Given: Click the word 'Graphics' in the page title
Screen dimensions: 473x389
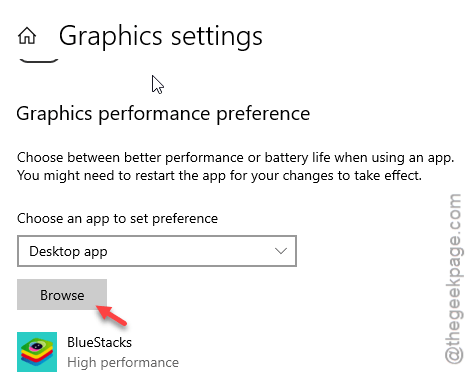Looking at the screenshot, I should pos(110,37).
